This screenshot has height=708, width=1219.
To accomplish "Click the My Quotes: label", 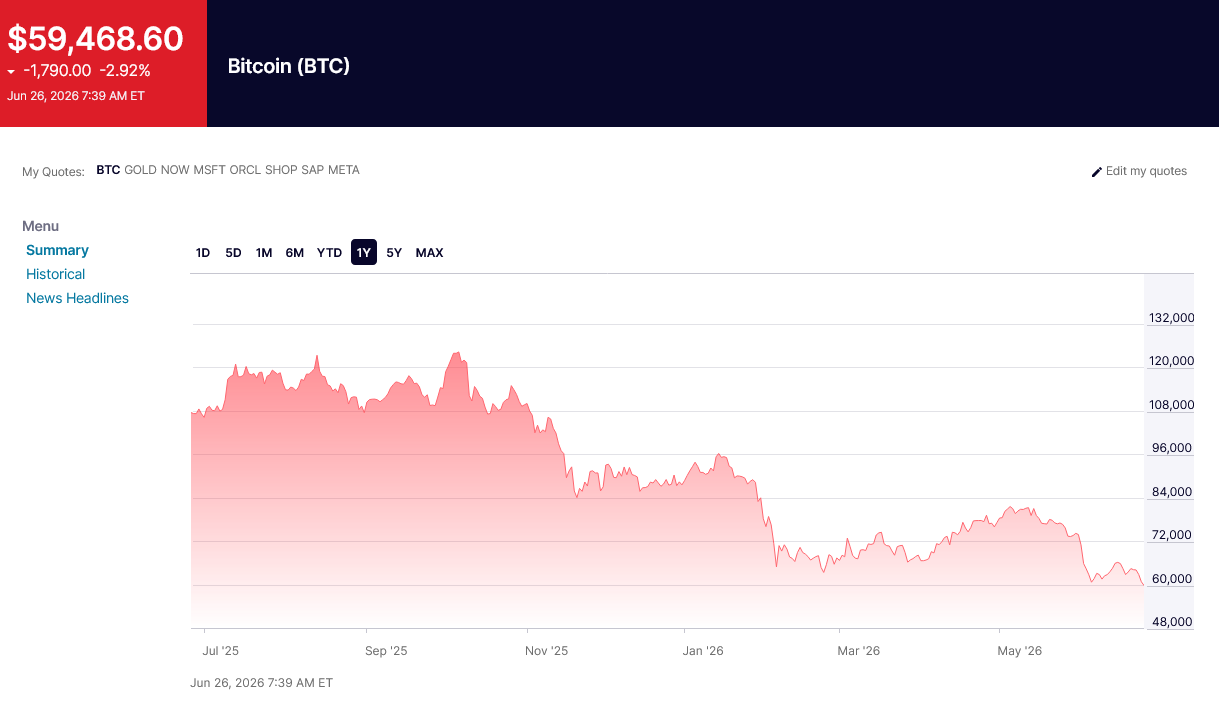I will (x=53, y=172).
